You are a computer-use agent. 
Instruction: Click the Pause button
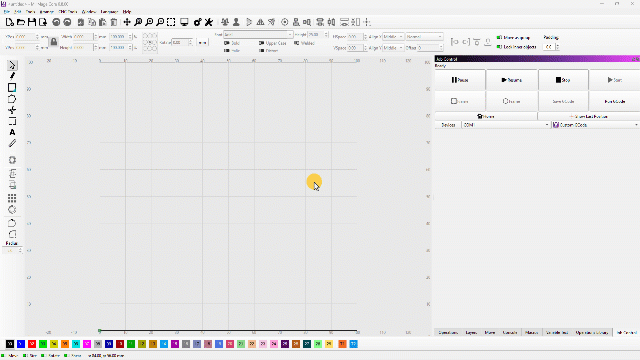point(460,80)
